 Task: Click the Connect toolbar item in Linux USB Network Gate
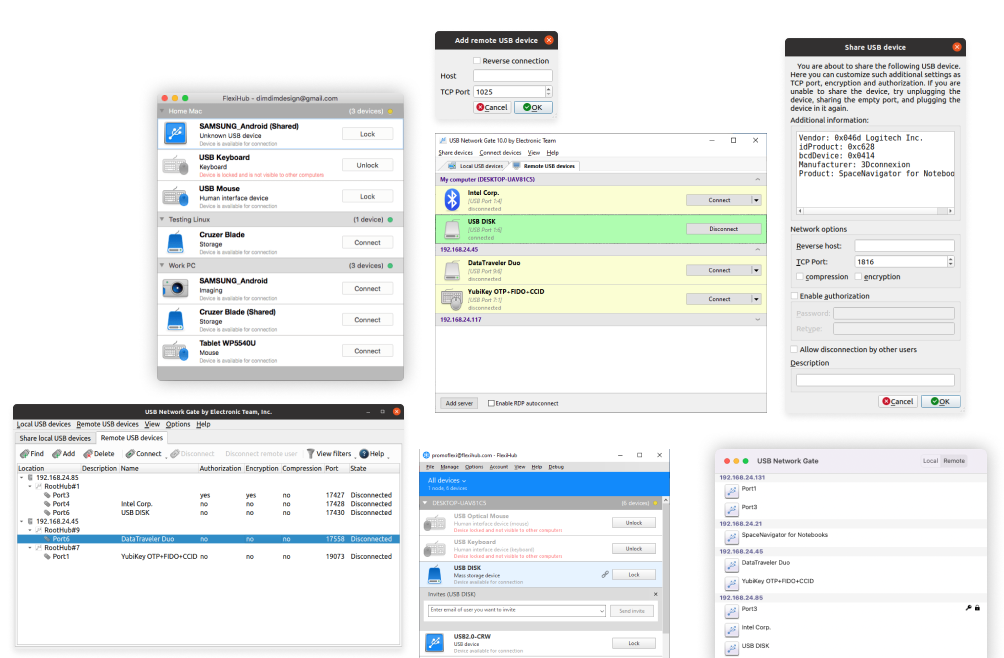[143, 454]
